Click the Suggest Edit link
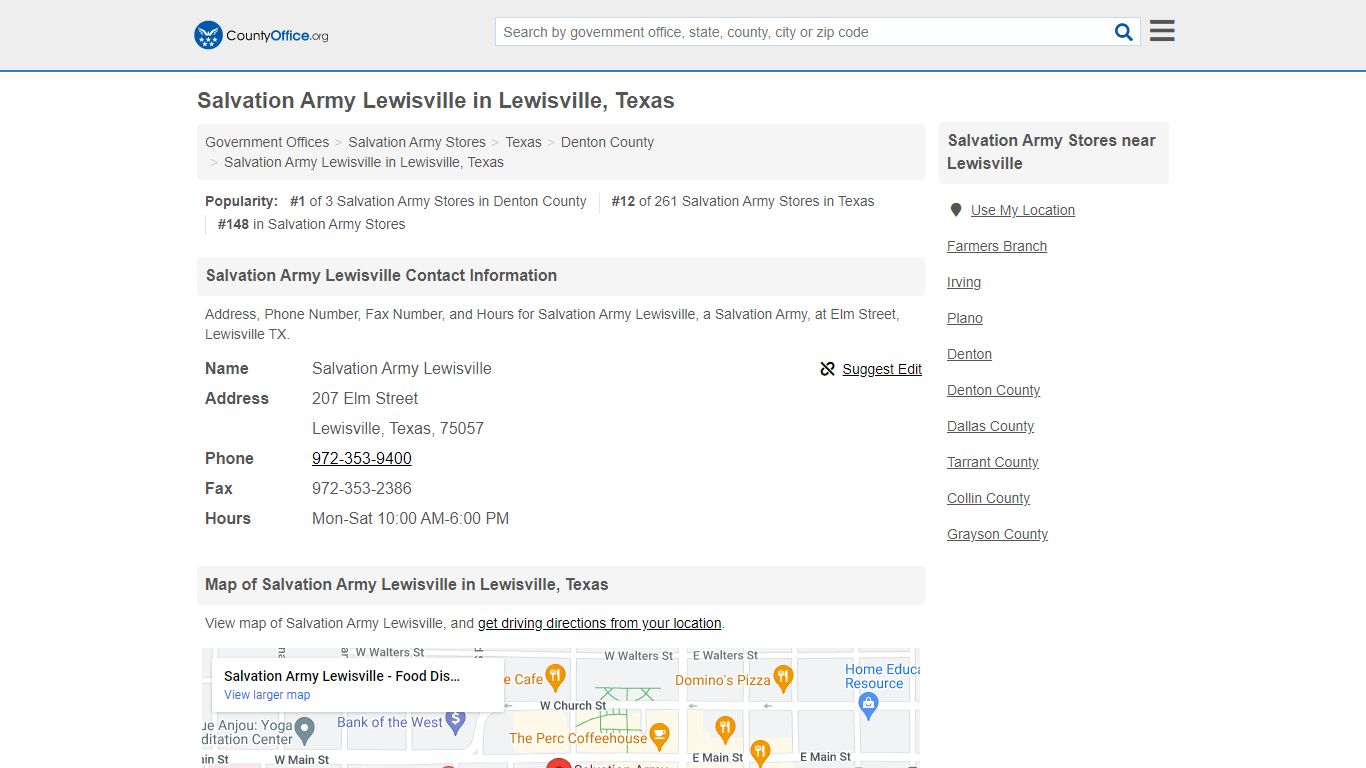Viewport: 1366px width, 768px height. (x=882, y=369)
